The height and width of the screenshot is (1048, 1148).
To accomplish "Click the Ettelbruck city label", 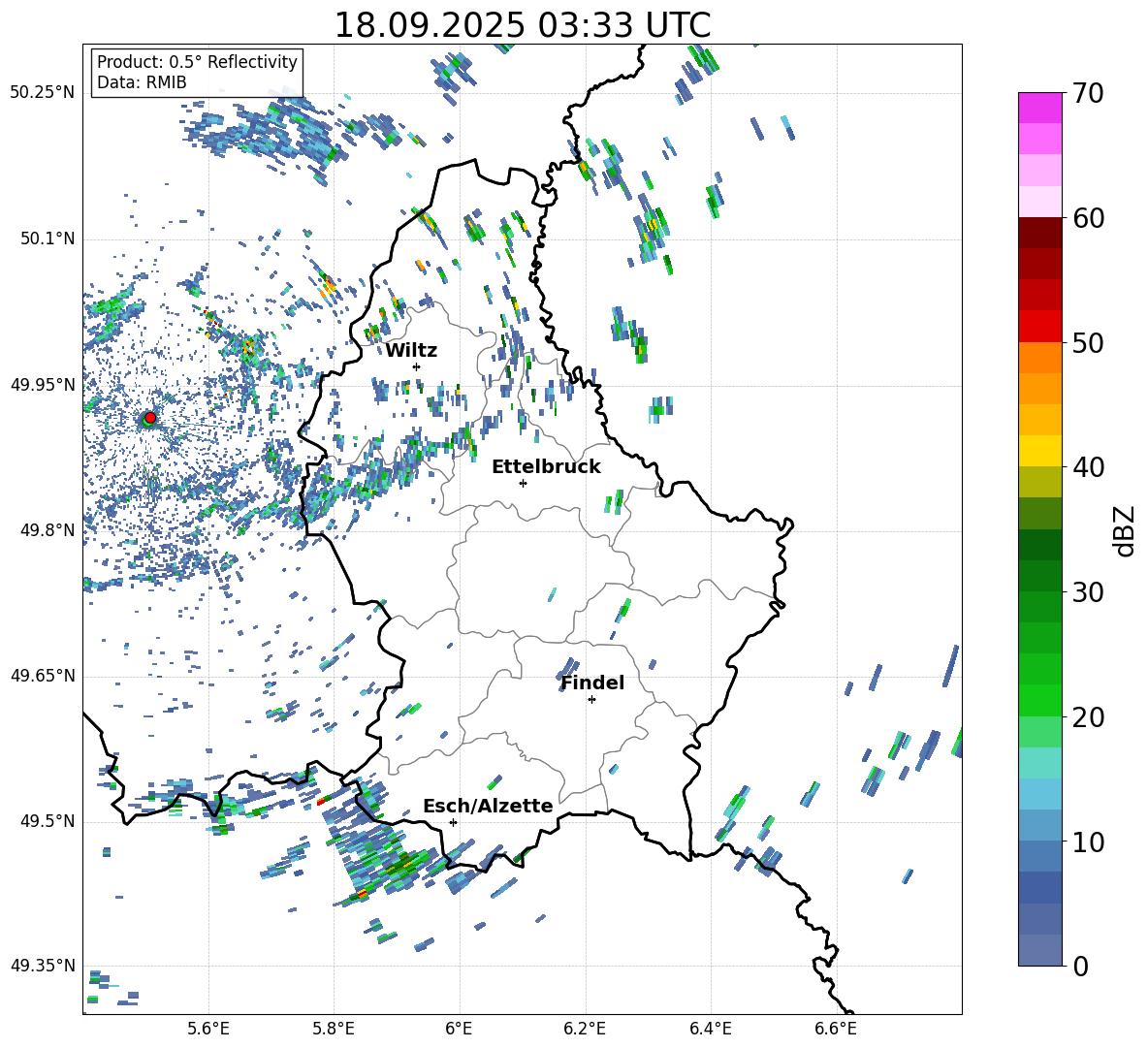I will 546,467.
